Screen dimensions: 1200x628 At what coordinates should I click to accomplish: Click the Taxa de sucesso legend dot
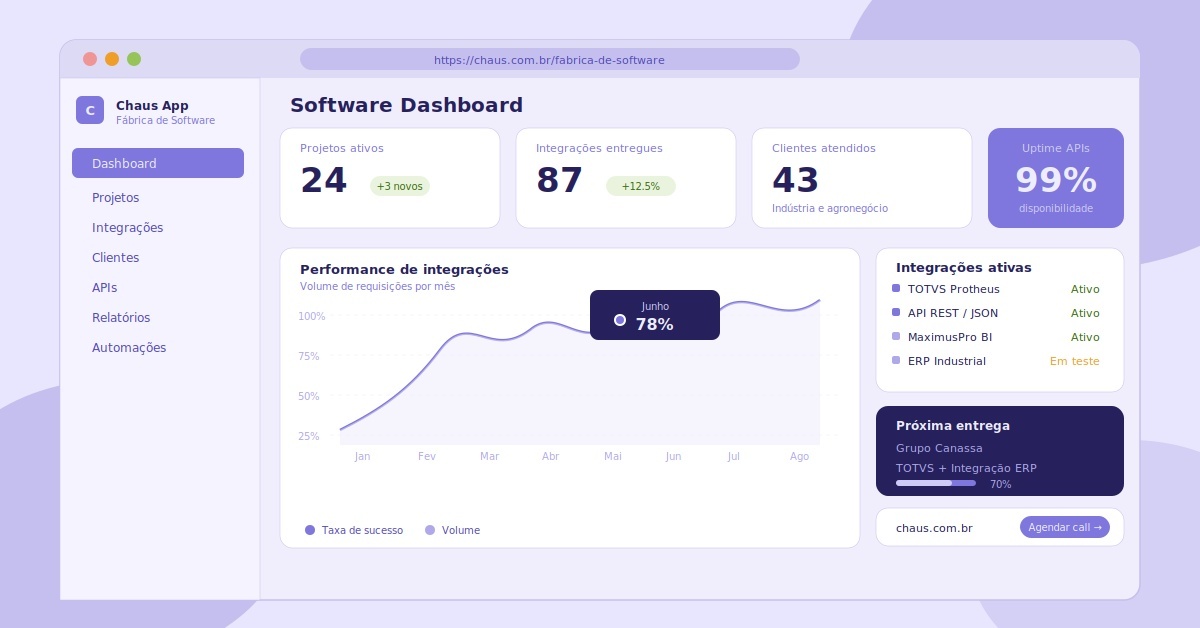point(310,530)
